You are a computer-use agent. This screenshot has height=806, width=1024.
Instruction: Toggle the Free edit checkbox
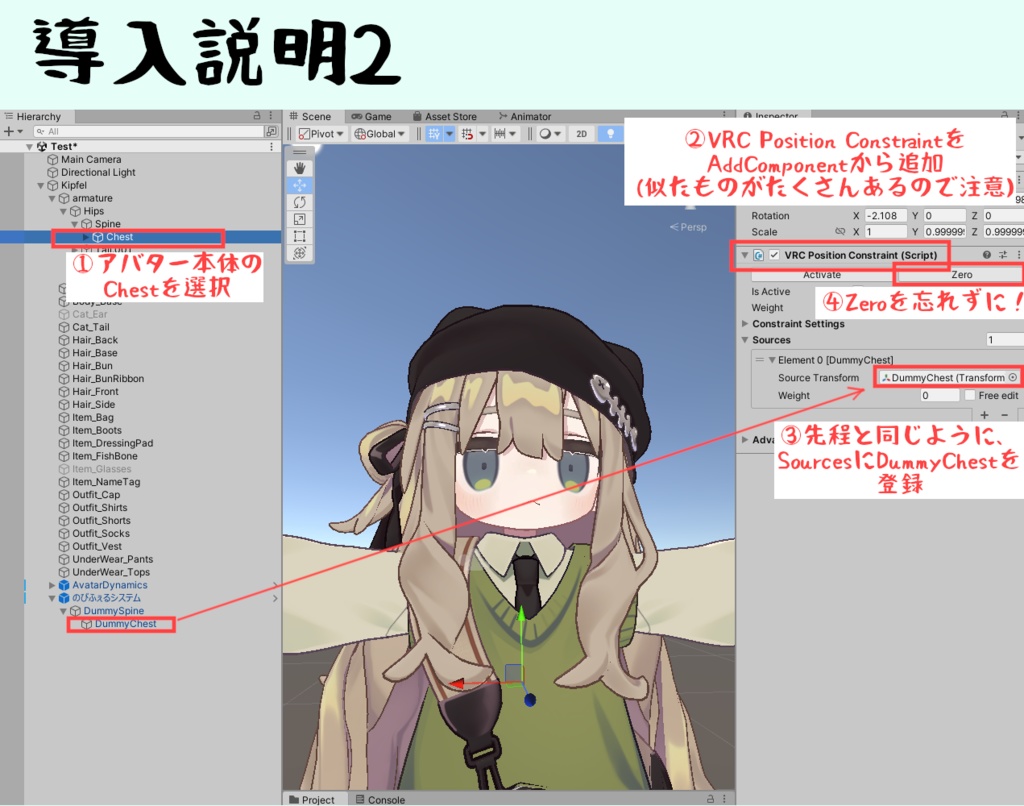pyautogui.click(x=970, y=395)
